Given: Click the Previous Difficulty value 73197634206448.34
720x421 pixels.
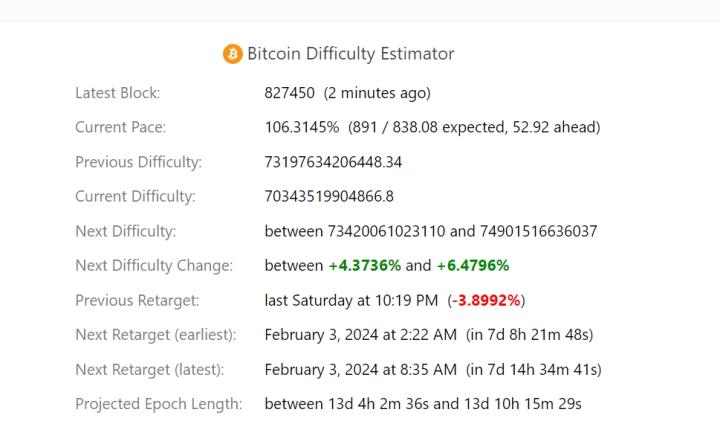Looking at the screenshot, I should (333, 162).
